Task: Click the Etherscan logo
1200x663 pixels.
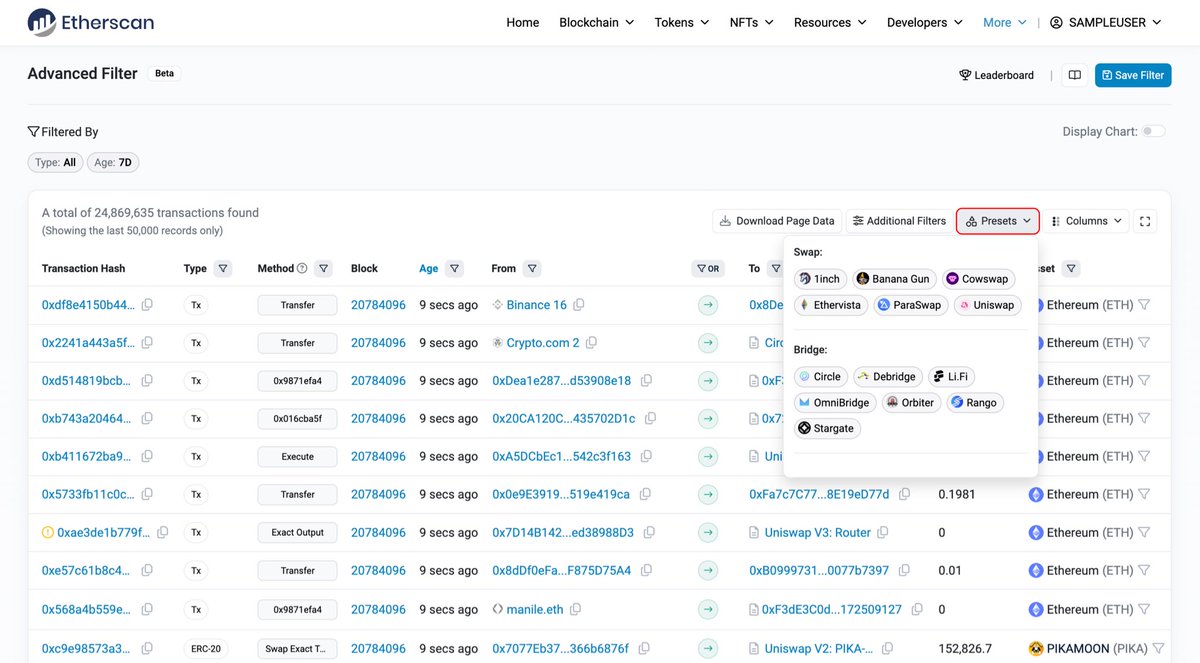Action: tap(90, 22)
